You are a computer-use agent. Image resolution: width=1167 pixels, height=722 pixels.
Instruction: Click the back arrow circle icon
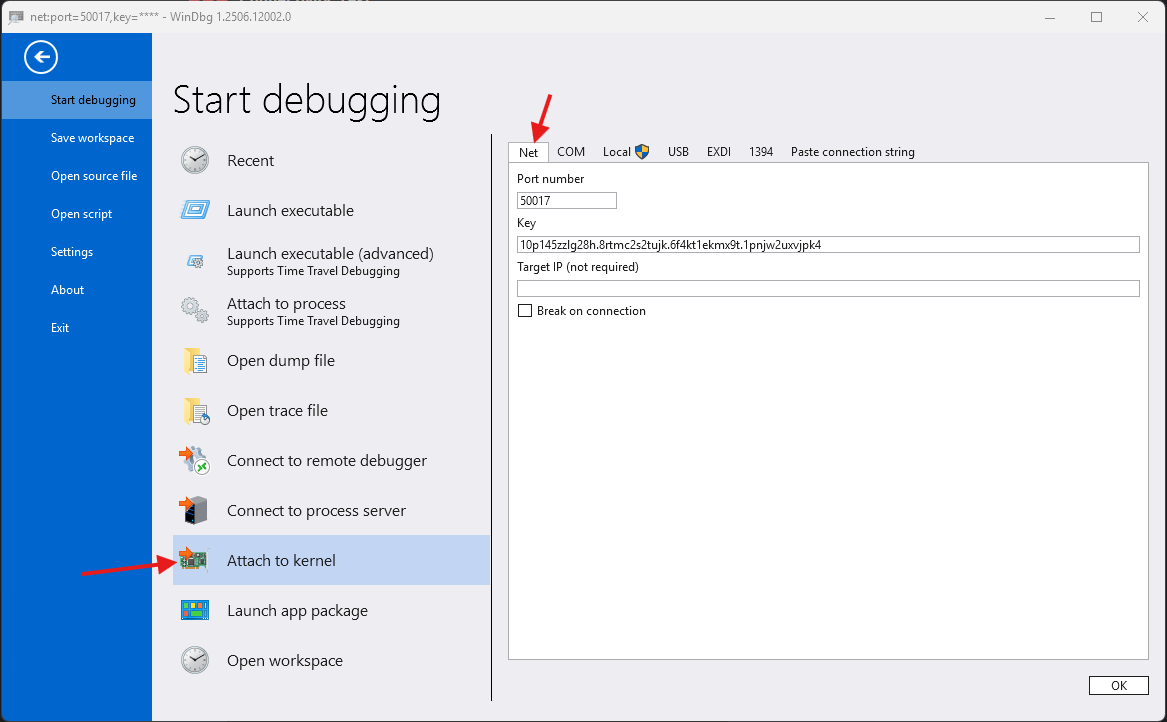click(41, 57)
